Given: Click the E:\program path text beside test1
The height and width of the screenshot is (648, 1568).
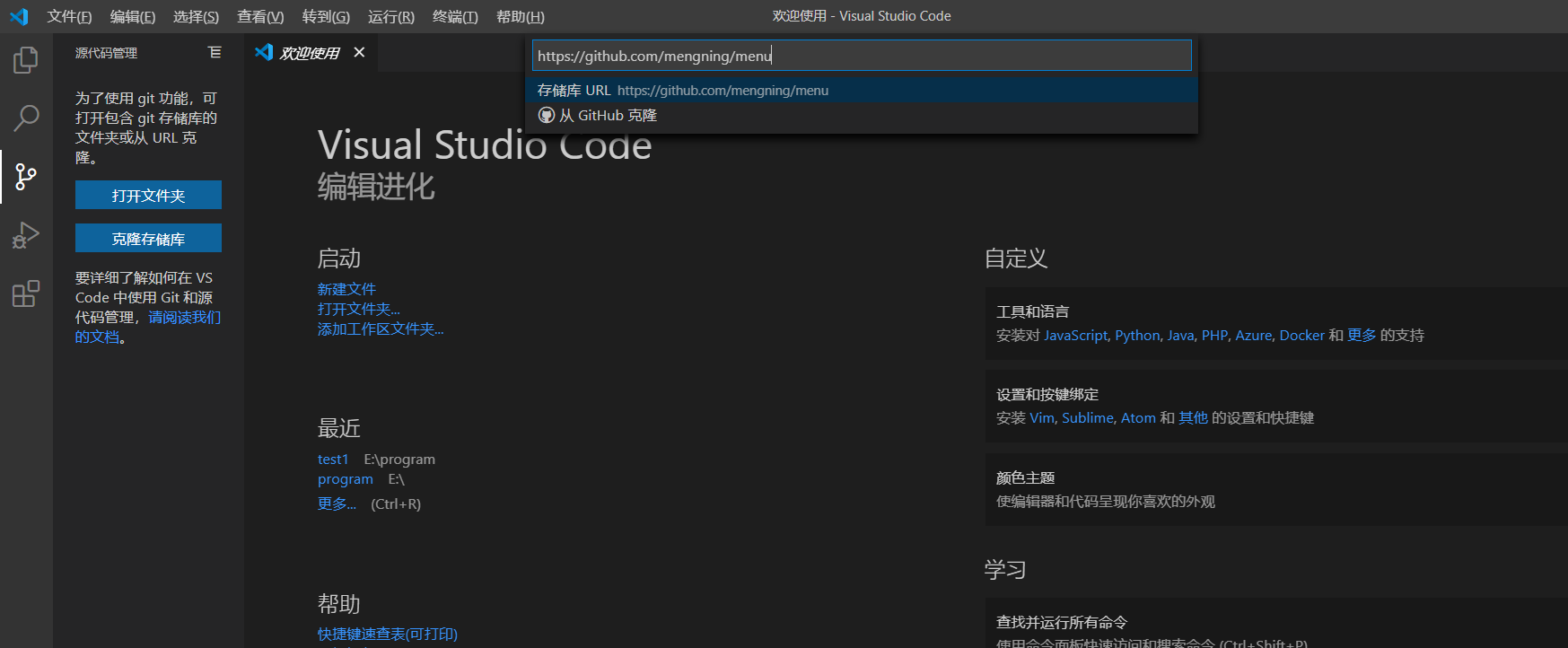Looking at the screenshot, I should (399, 459).
